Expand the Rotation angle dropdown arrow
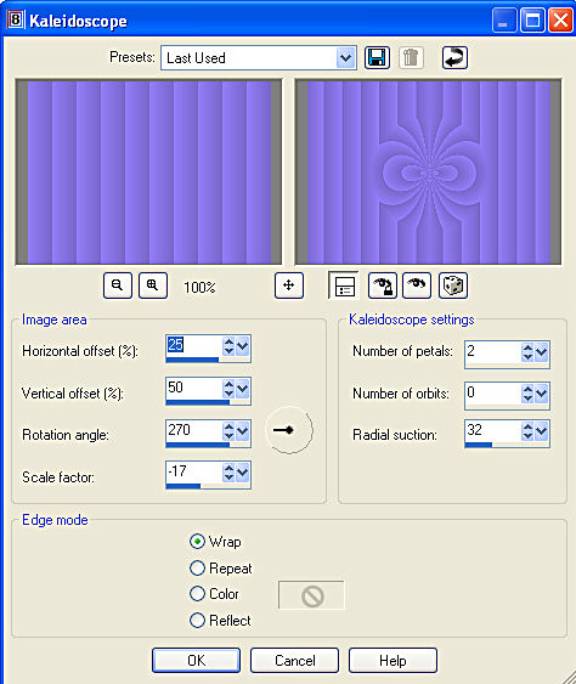 click(x=243, y=431)
